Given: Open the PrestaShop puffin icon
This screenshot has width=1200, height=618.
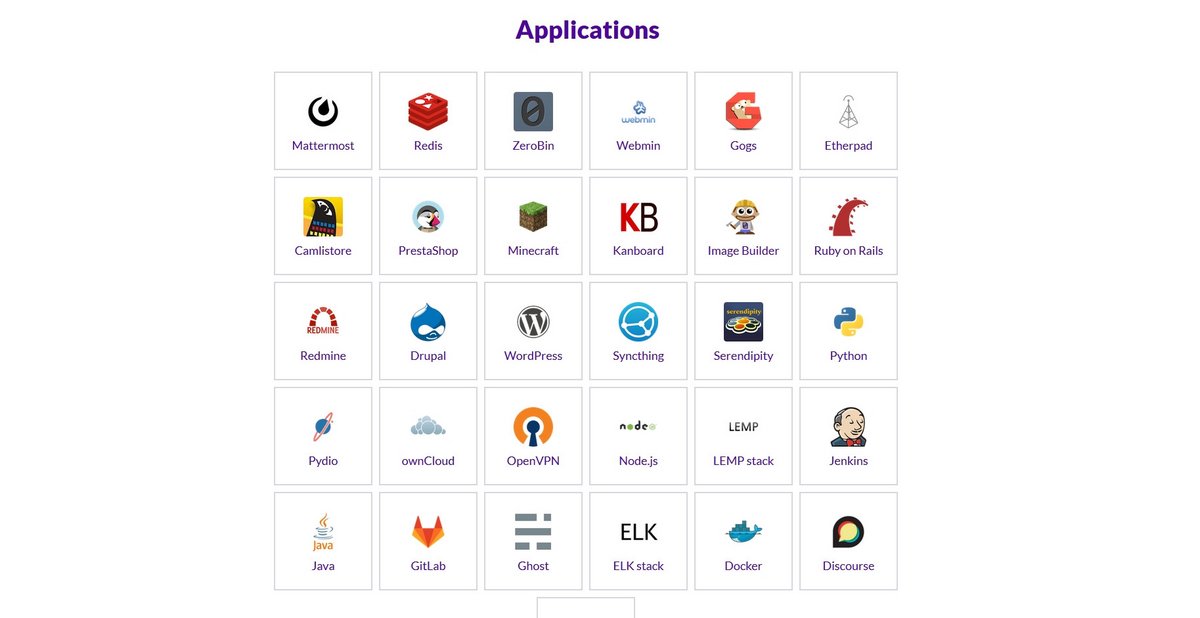Looking at the screenshot, I should click(x=428, y=217).
